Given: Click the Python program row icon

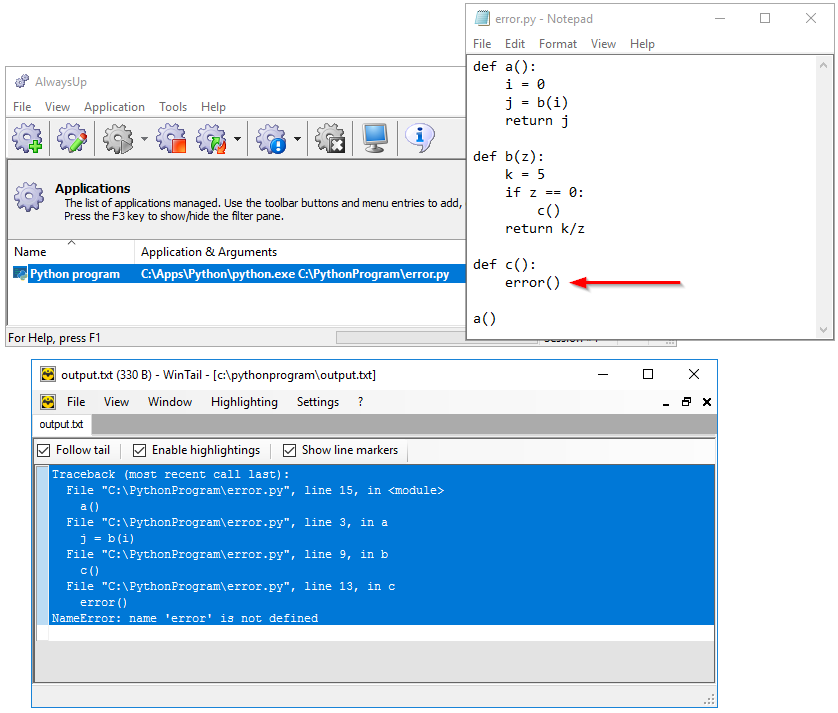Looking at the screenshot, I should pos(20,274).
